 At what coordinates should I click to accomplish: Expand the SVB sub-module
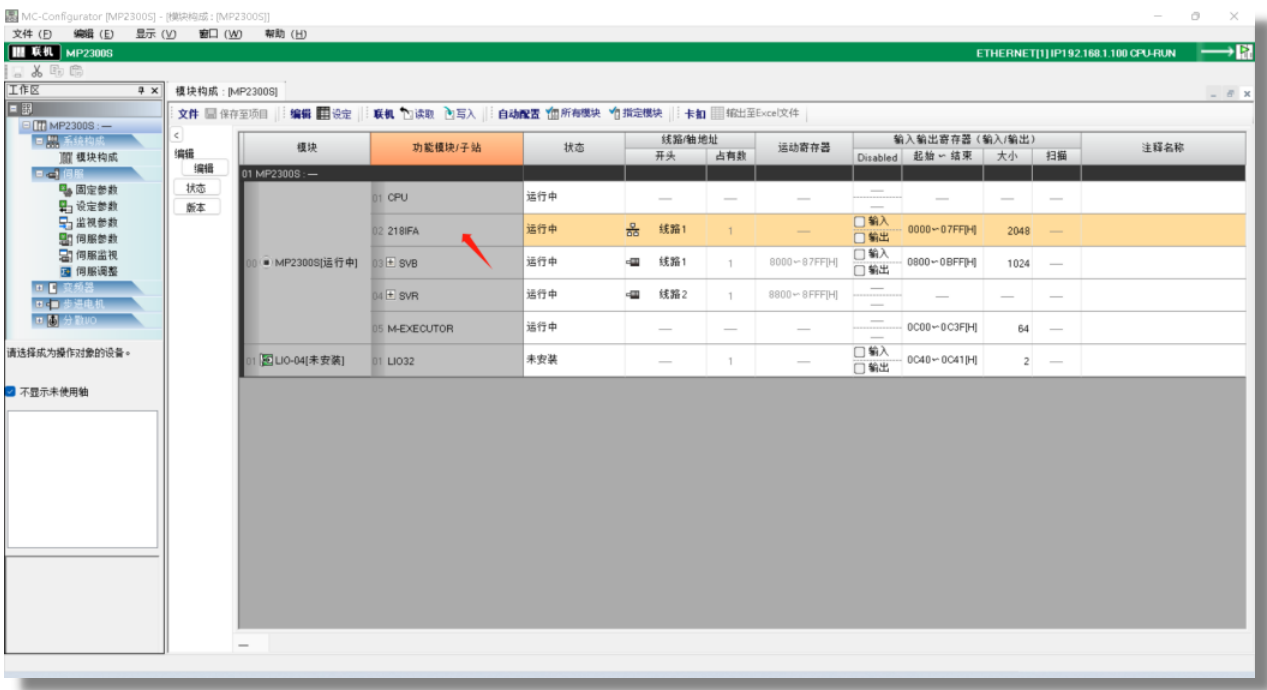(x=391, y=263)
